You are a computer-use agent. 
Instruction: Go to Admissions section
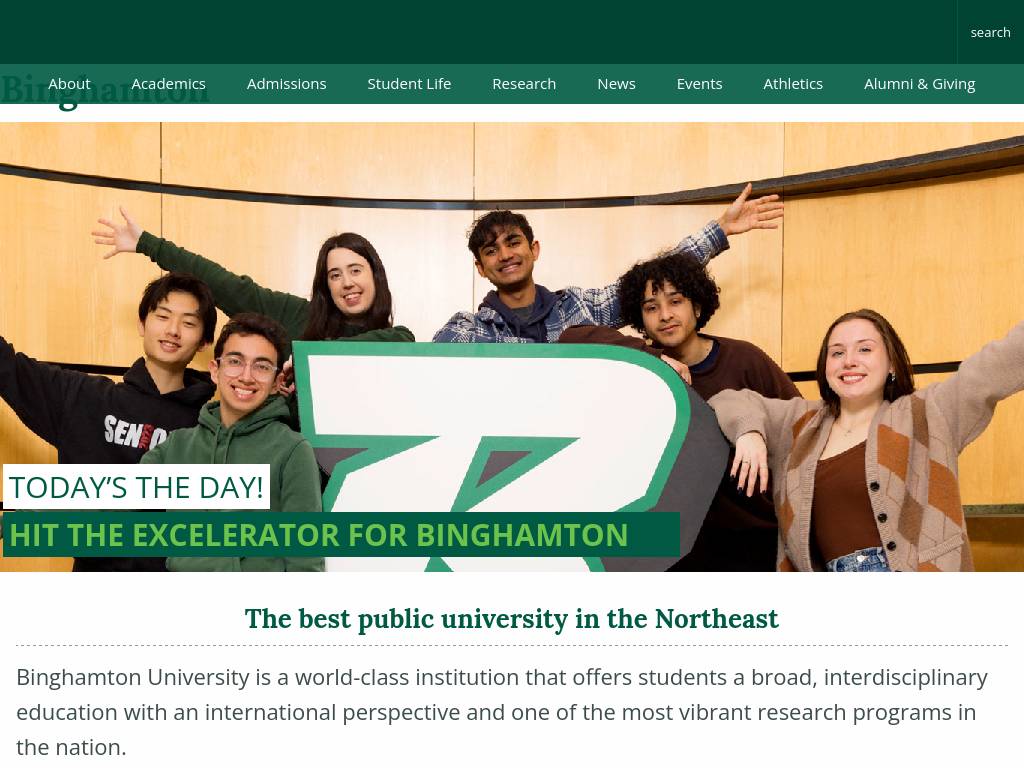(x=286, y=84)
